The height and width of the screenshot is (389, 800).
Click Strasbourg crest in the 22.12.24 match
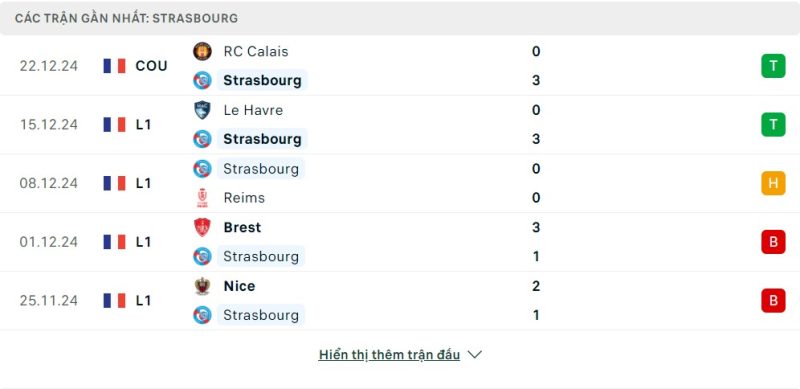pyautogui.click(x=202, y=81)
